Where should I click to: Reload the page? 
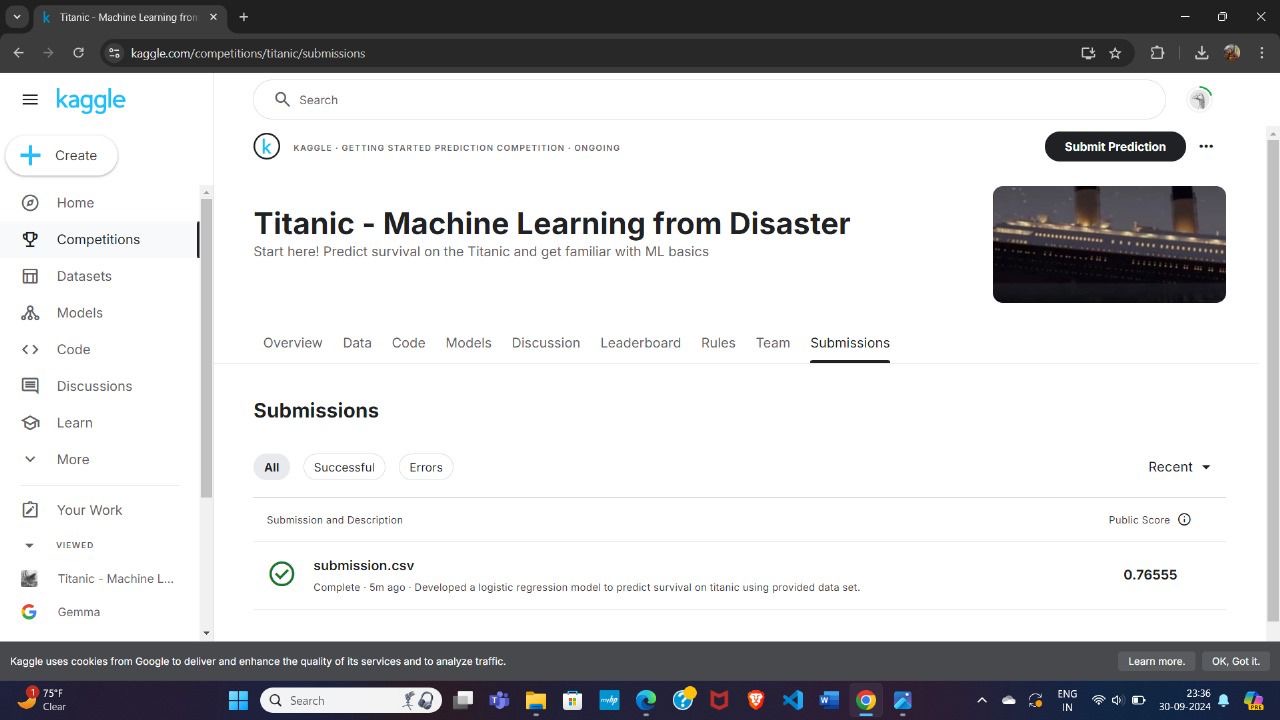[78, 53]
